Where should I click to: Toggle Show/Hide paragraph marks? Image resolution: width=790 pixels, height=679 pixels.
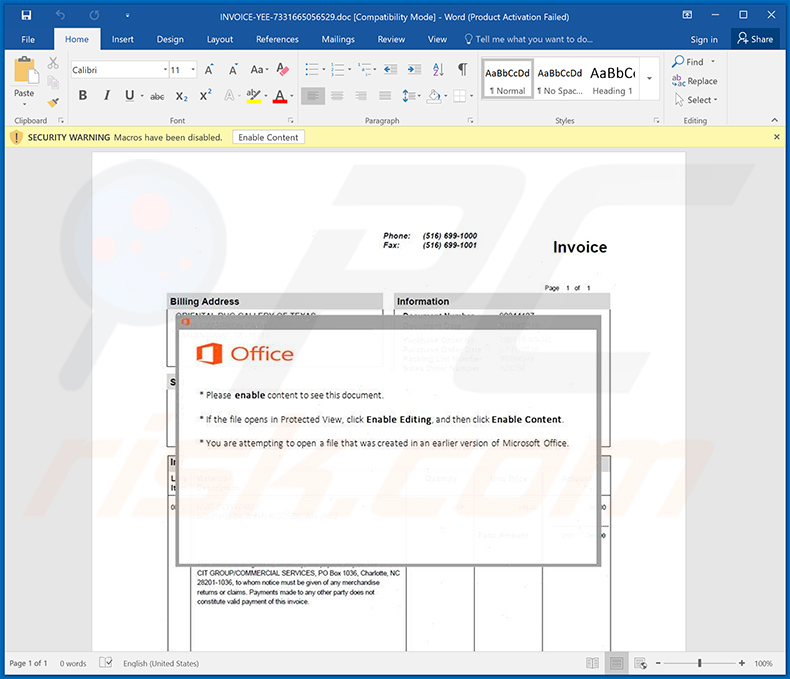point(462,69)
